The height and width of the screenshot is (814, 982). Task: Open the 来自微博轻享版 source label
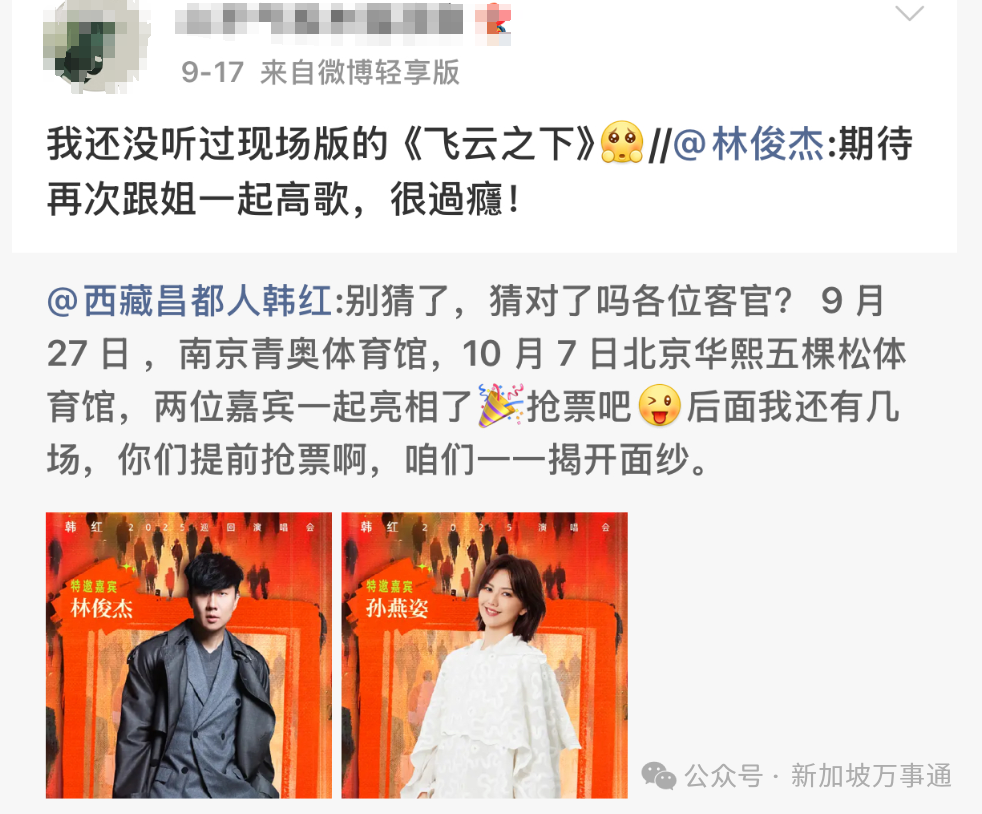[x=359, y=72]
